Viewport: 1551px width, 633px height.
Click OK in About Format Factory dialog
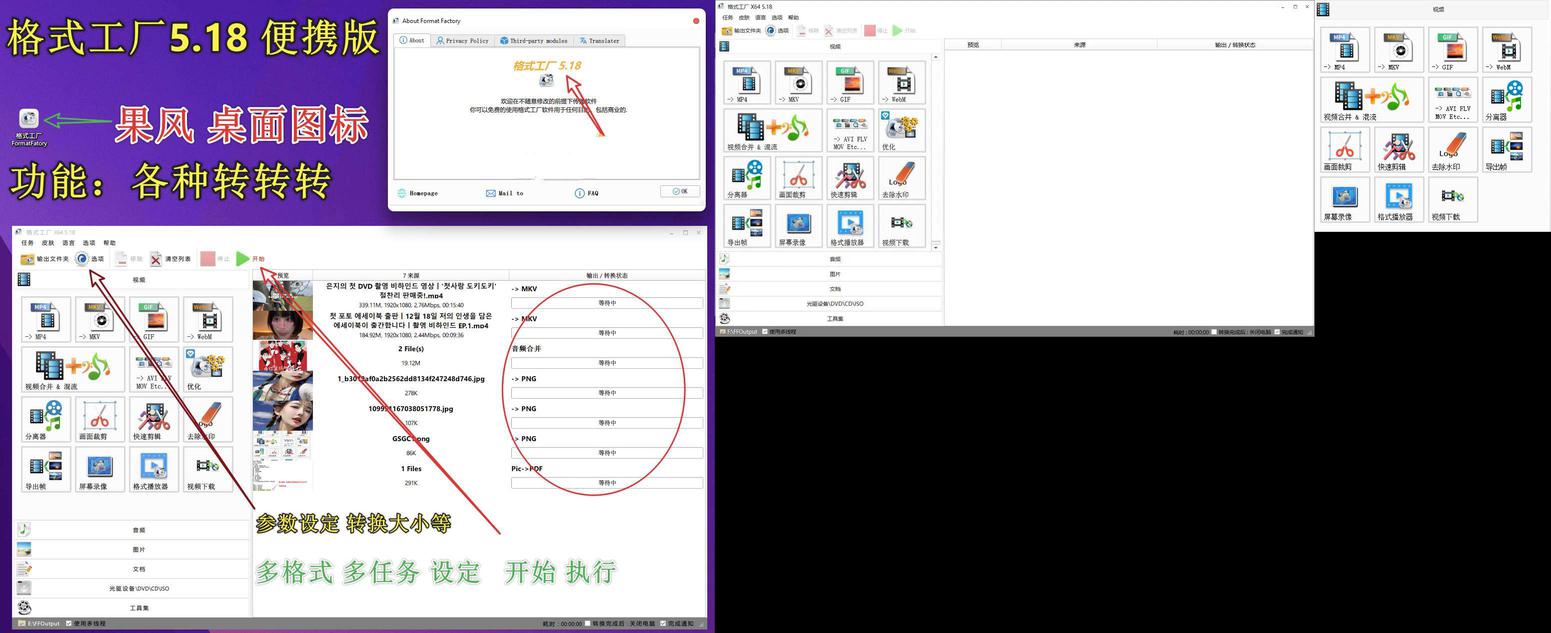[x=680, y=191]
